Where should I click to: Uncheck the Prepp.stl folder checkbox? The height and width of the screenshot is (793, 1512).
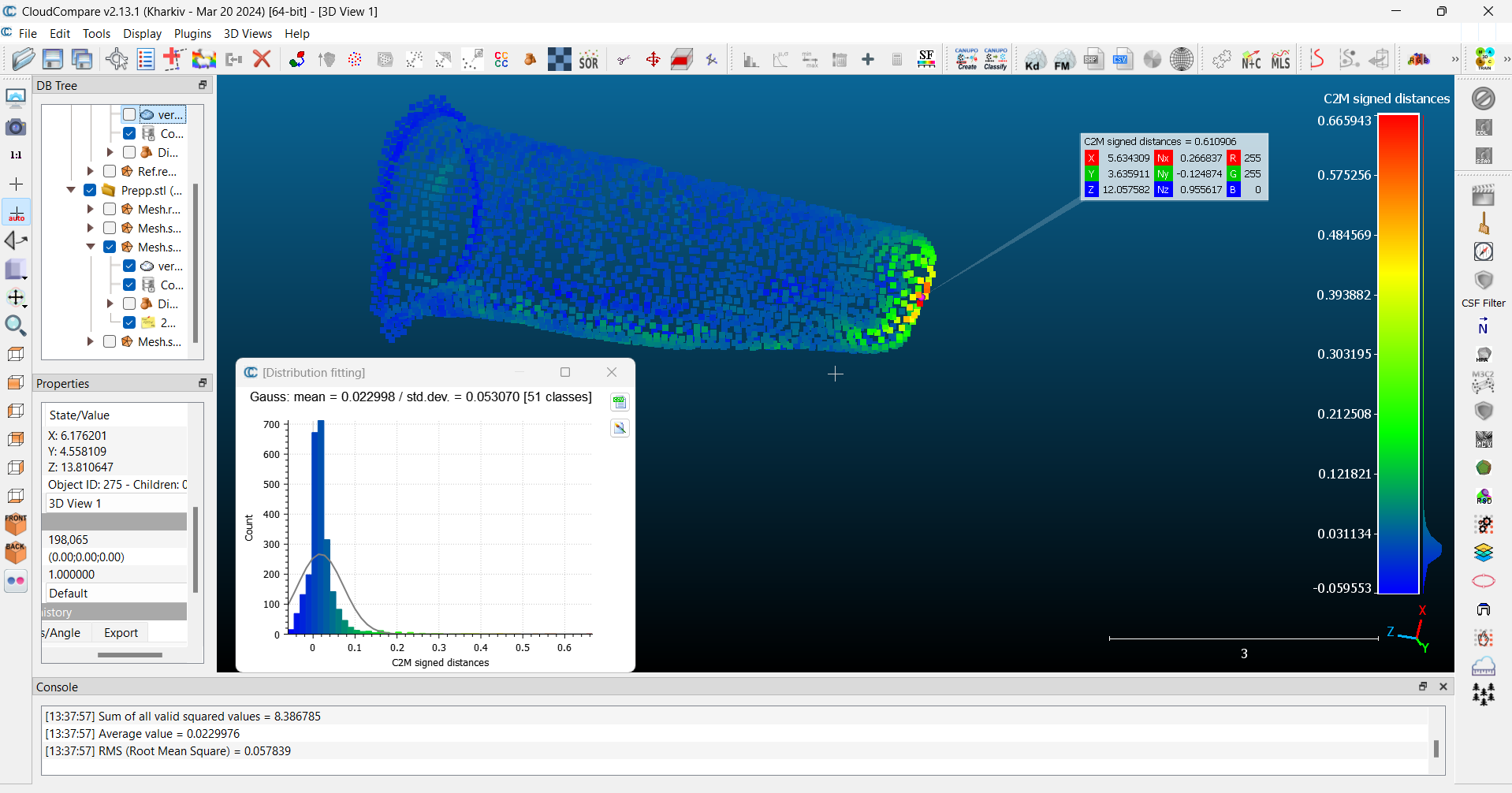coord(90,190)
